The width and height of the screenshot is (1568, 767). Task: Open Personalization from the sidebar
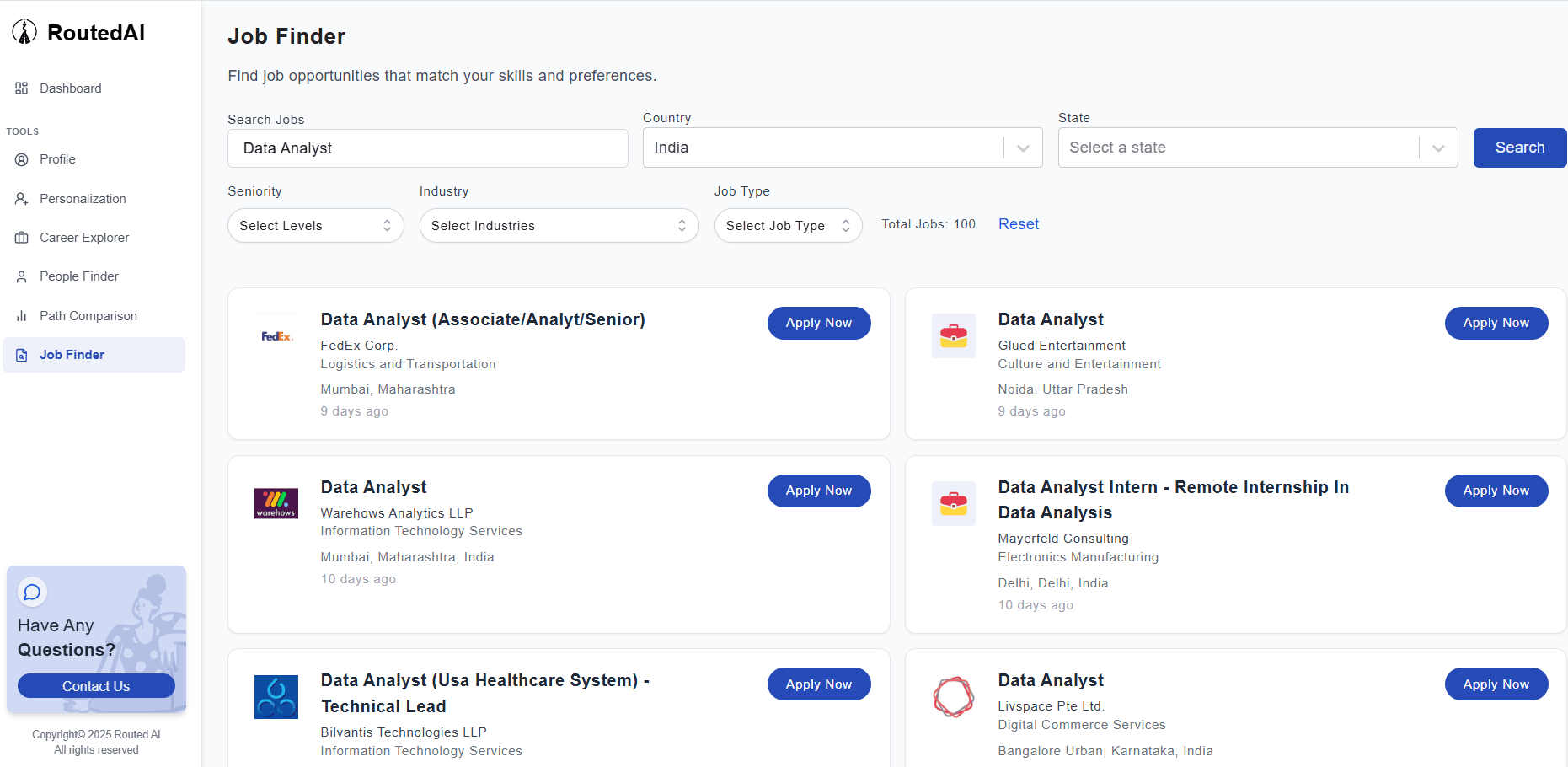(x=83, y=199)
